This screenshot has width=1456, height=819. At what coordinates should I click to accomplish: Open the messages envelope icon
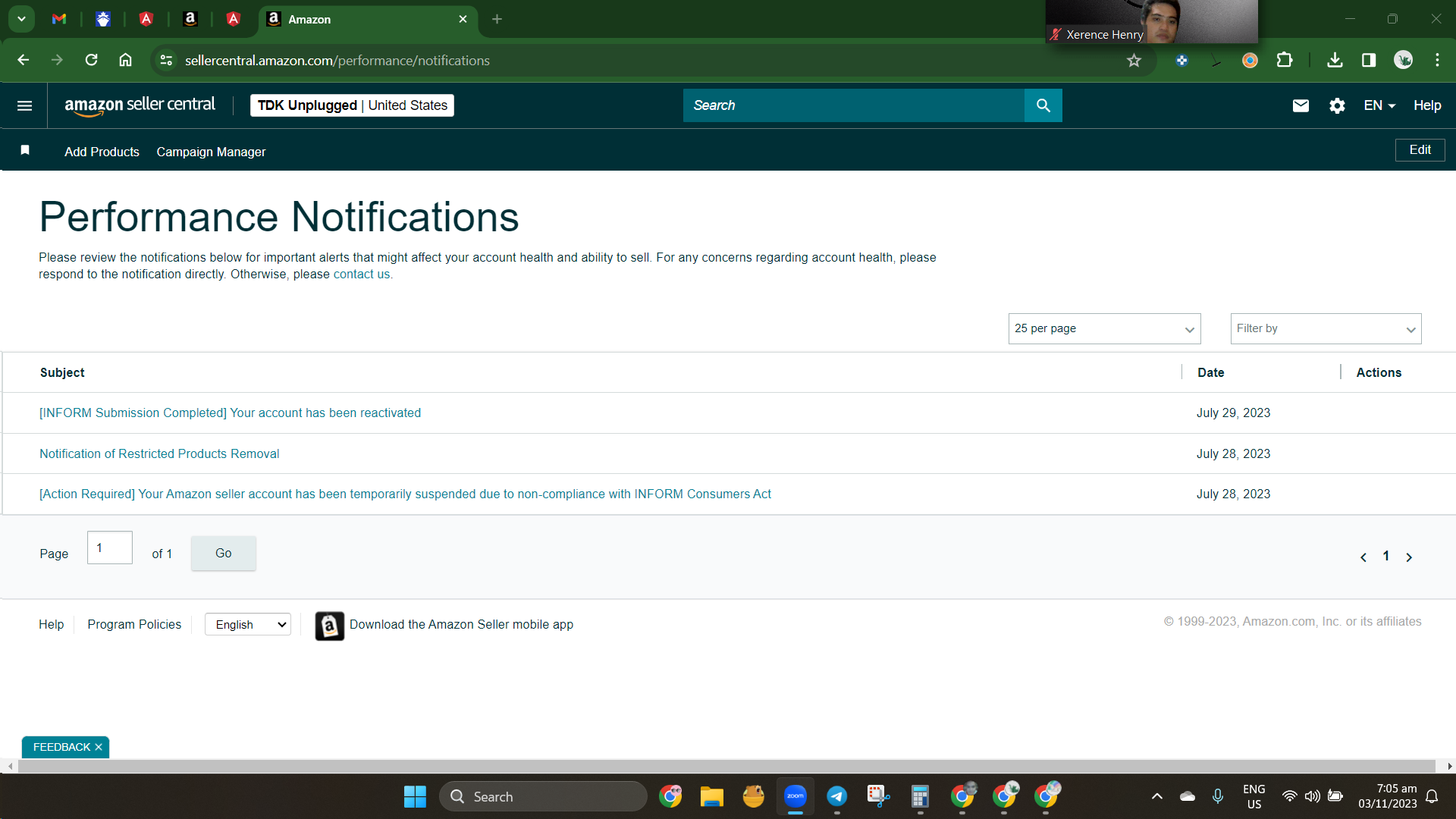pos(1301,105)
